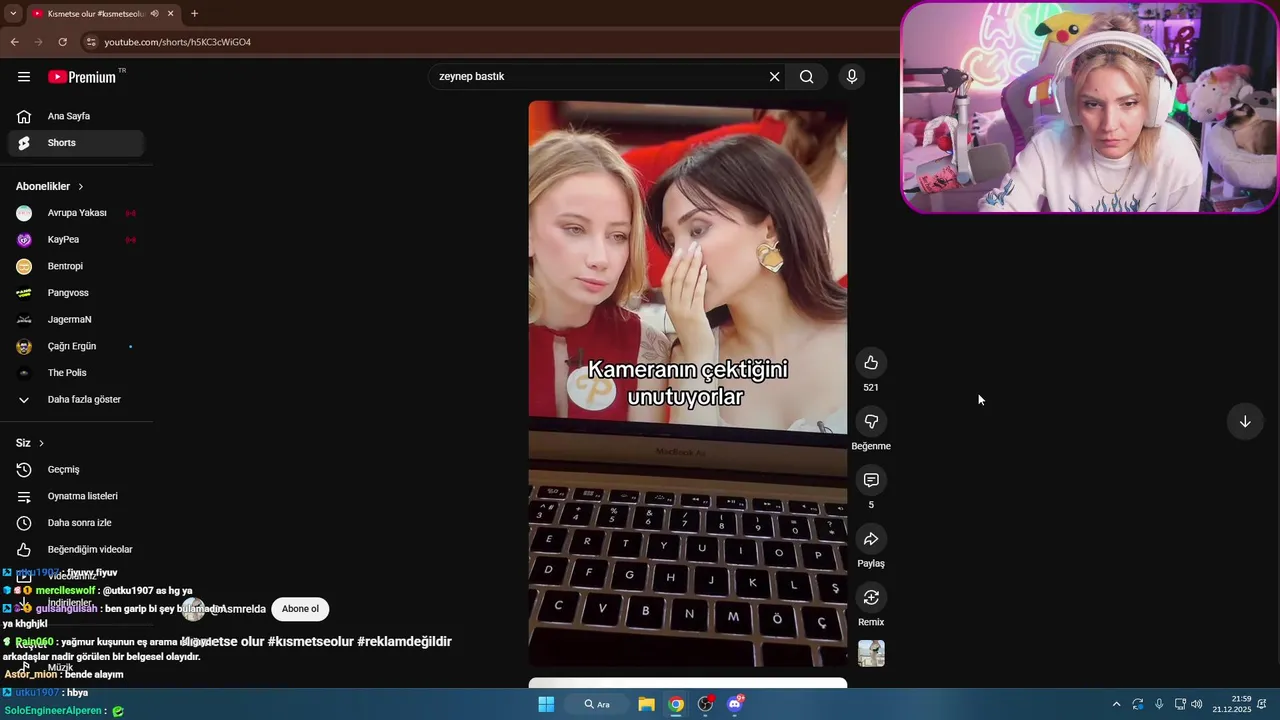Screen dimensions: 1280x720
Task: Open the Çağrı Ergün channel
Action: 76,346
